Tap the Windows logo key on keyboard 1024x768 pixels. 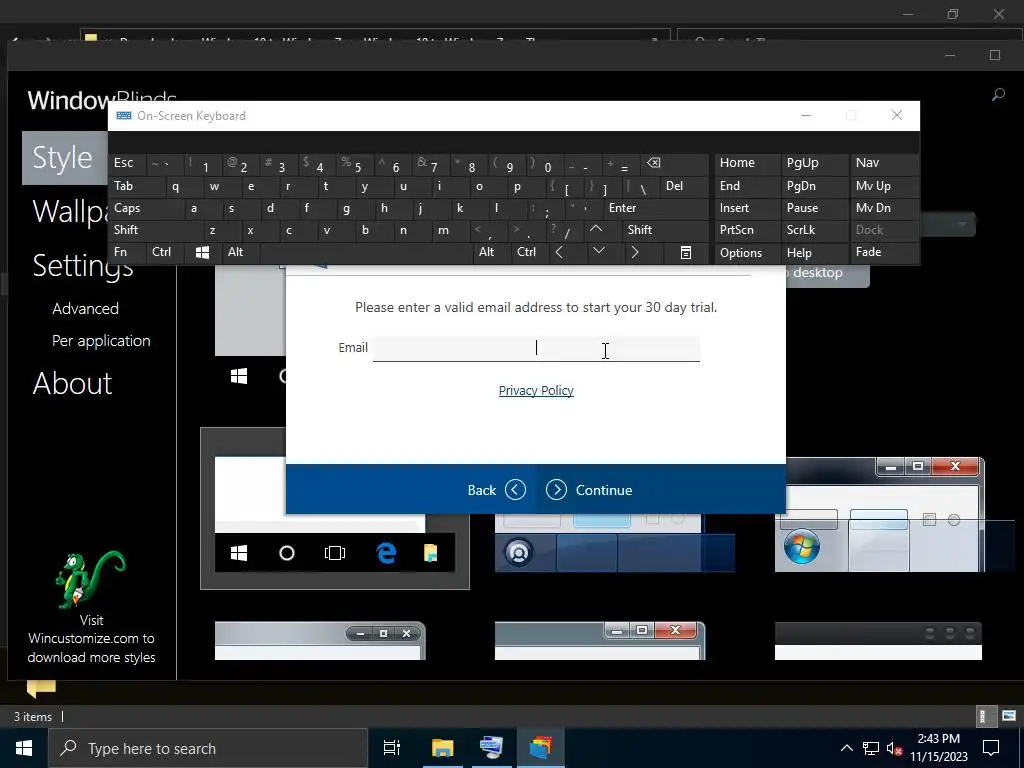tap(202, 252)
